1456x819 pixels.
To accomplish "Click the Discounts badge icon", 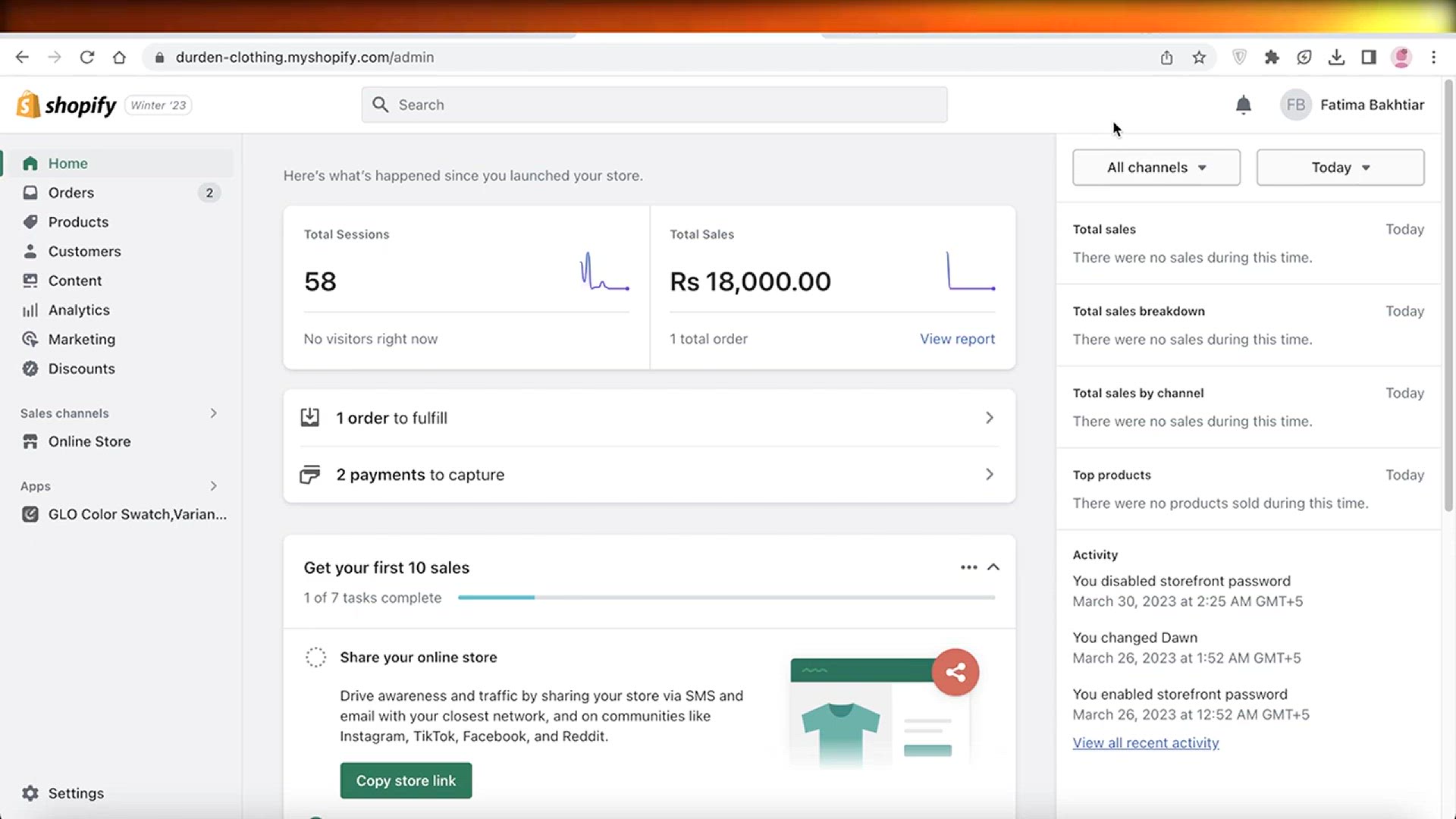I will click(30, 369).
